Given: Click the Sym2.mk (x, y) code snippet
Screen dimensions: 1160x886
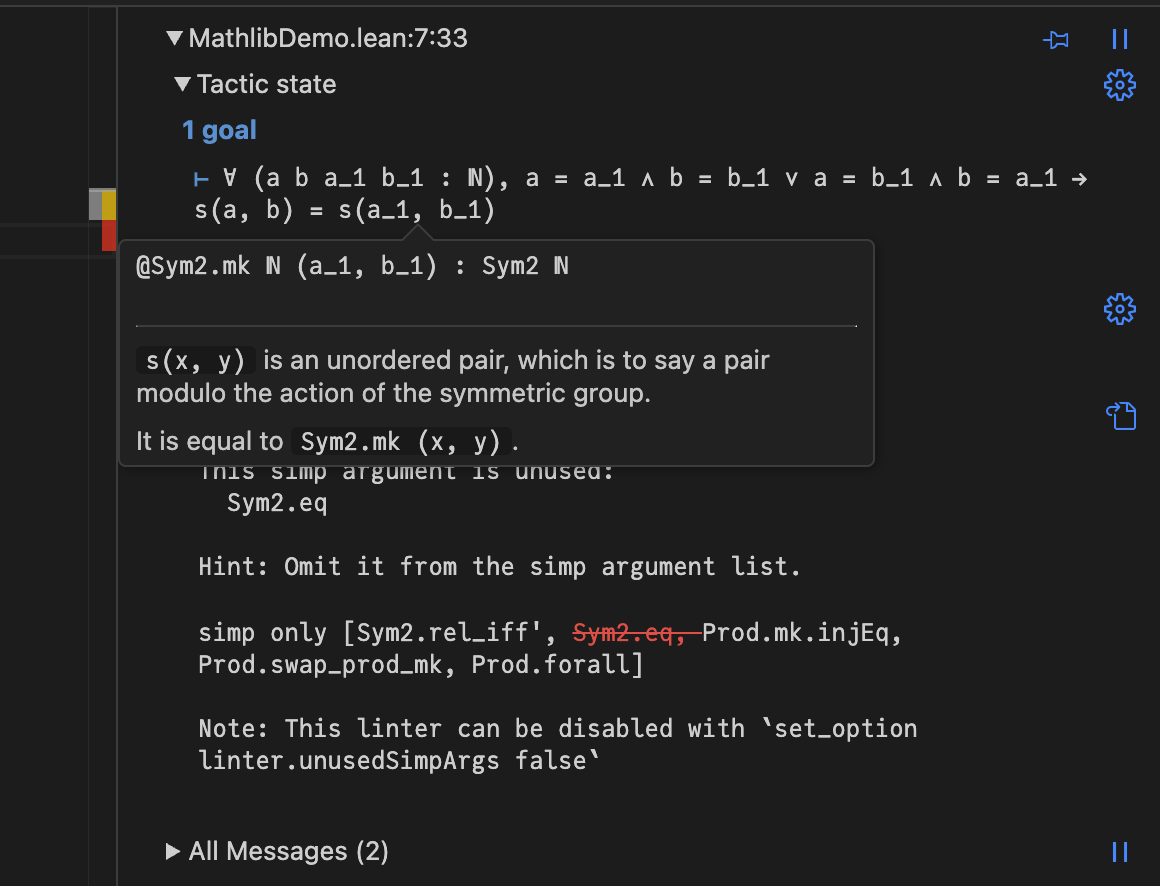Looking at the screenshot, I should click(400, 441).
